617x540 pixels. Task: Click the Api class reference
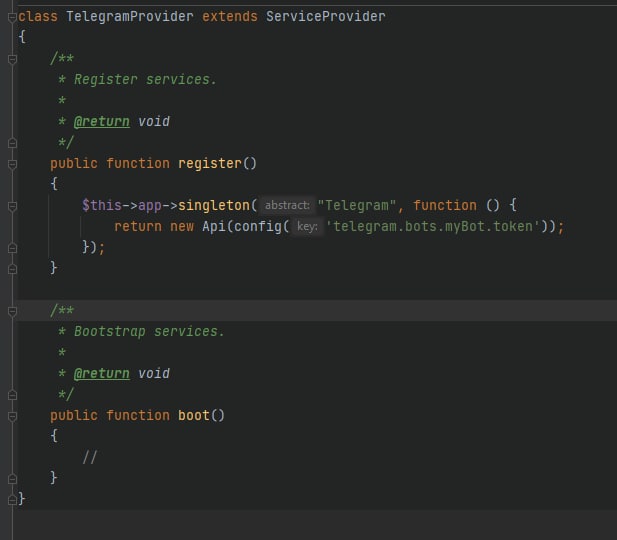click(214, 226)
